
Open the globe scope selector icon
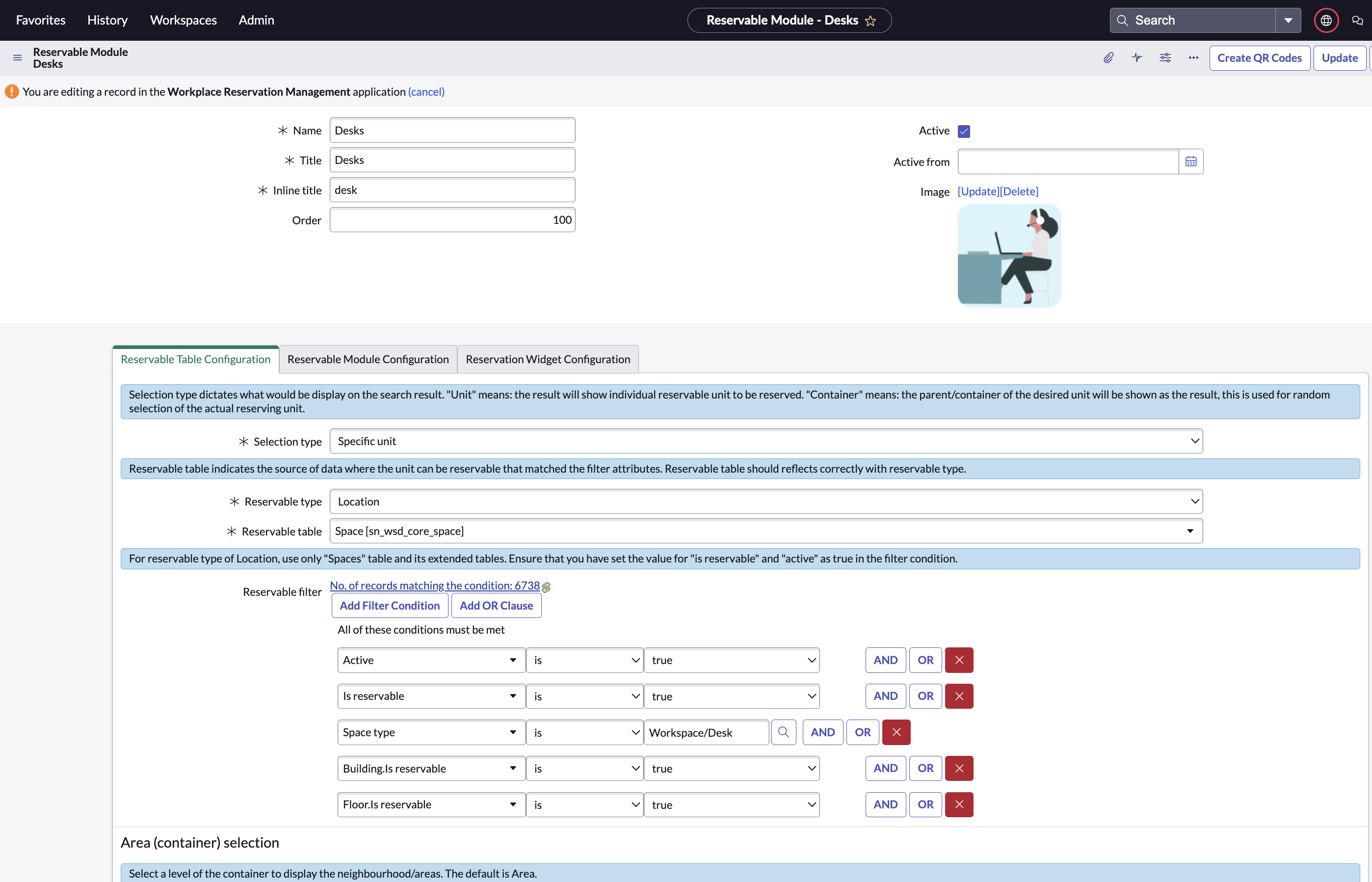coord(1325,20)
